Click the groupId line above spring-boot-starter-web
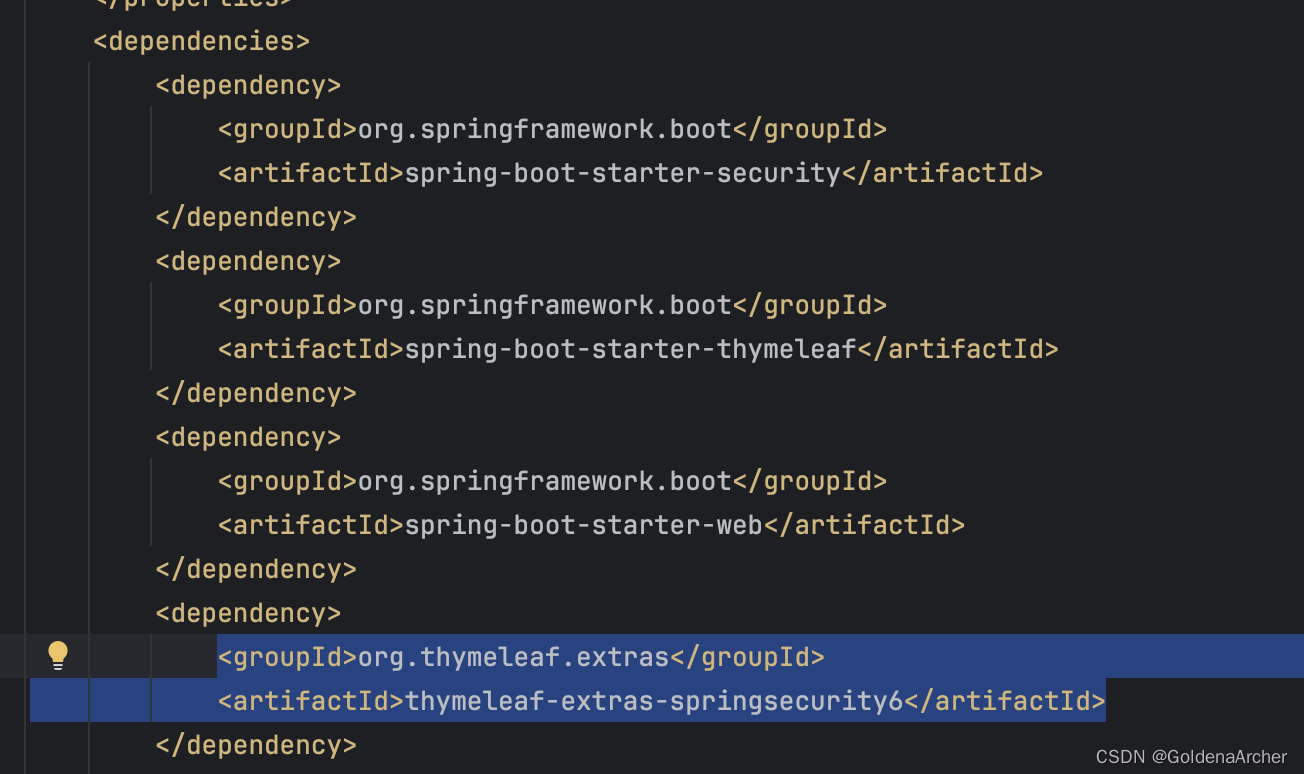 (x=552, y=482)
